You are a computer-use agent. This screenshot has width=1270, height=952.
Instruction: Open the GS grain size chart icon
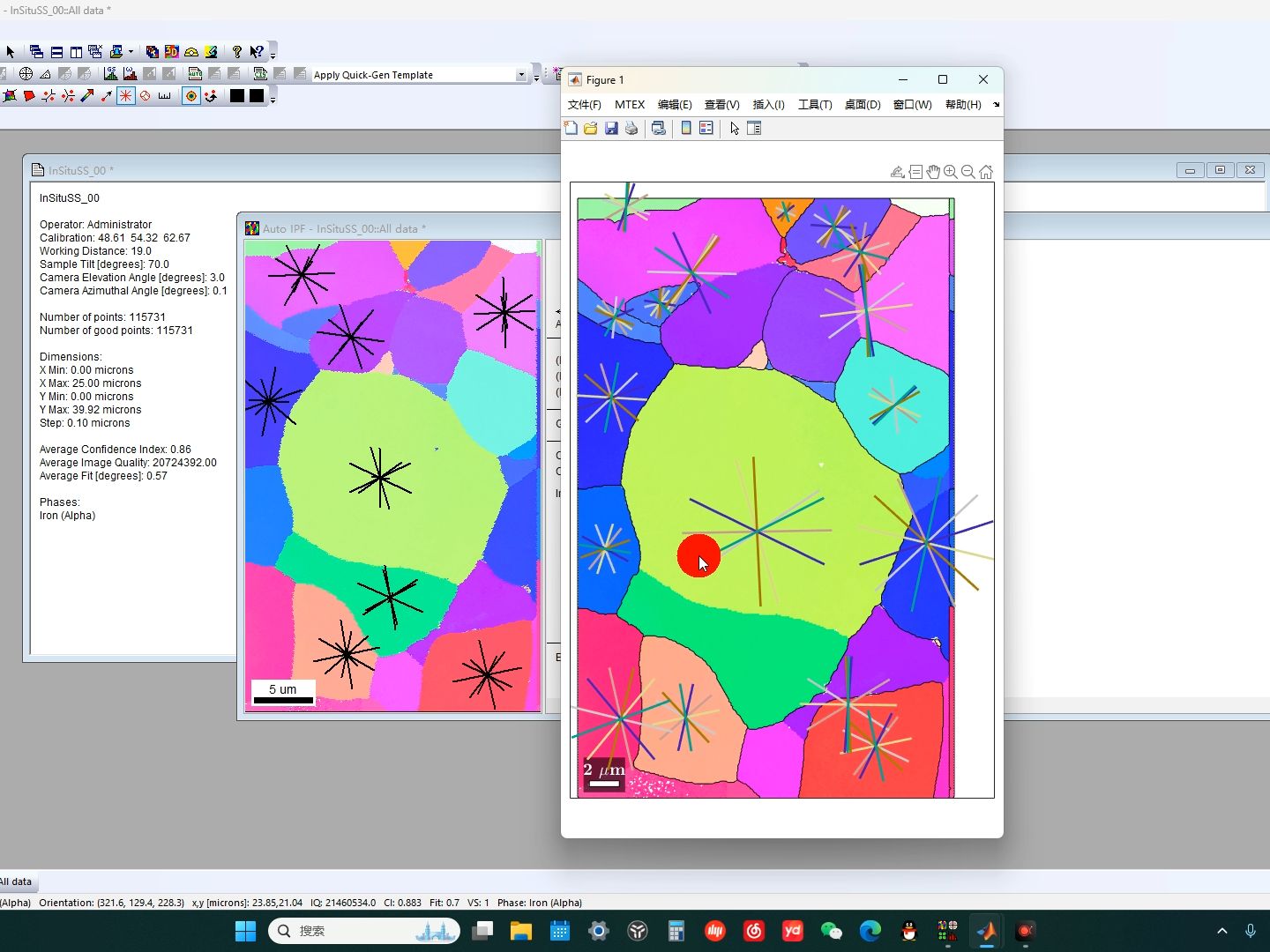point(110,74)
